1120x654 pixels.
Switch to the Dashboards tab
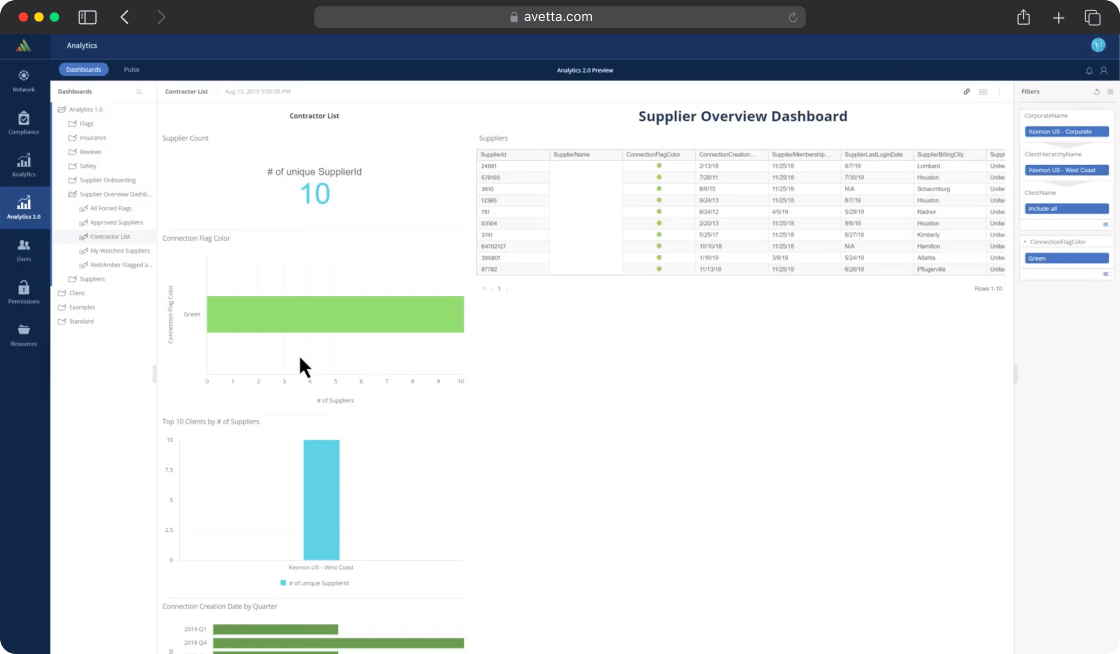pos(84,69)
